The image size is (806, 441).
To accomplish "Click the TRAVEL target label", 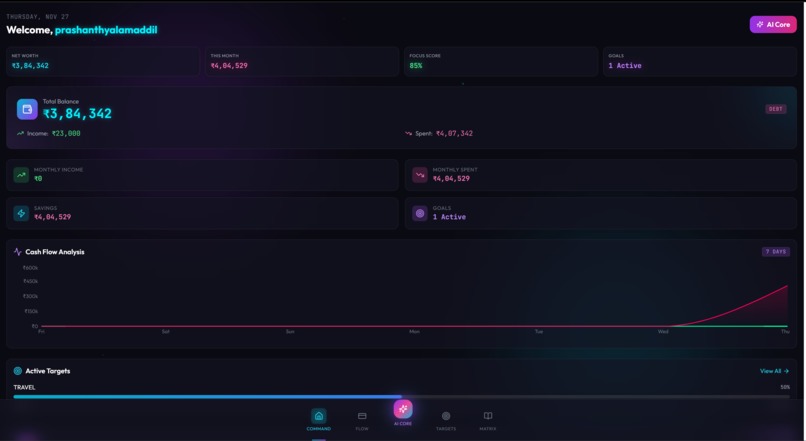I will (24, 388).
